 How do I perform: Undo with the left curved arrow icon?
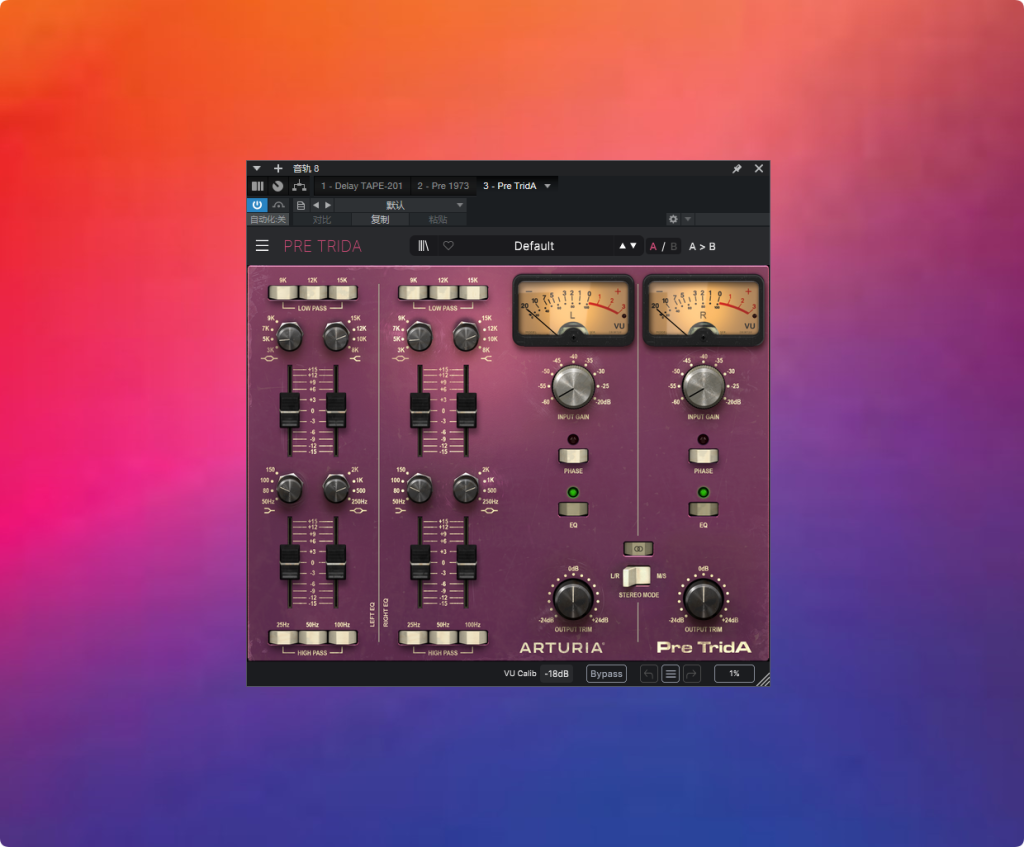(x=648, y=674)
